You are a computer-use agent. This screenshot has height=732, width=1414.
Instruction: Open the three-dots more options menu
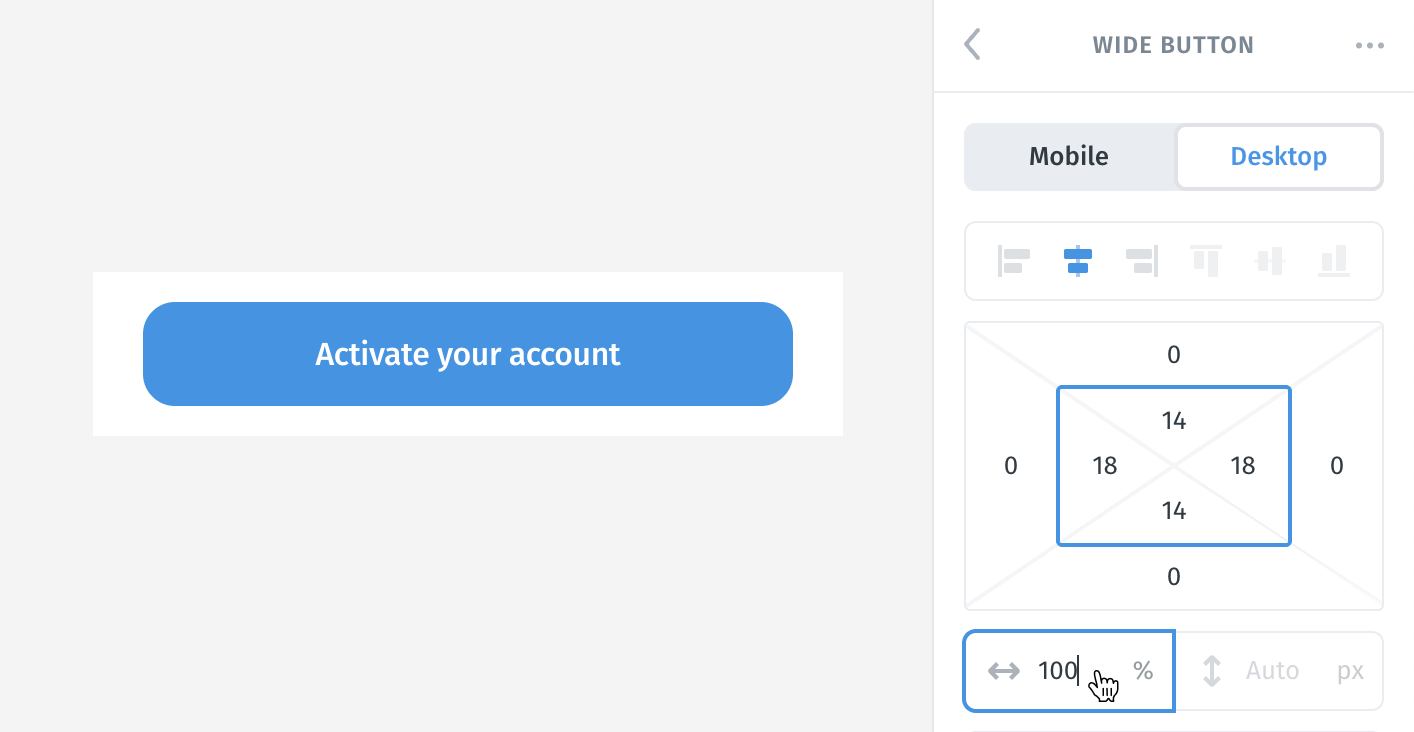tap(1369, 46)
